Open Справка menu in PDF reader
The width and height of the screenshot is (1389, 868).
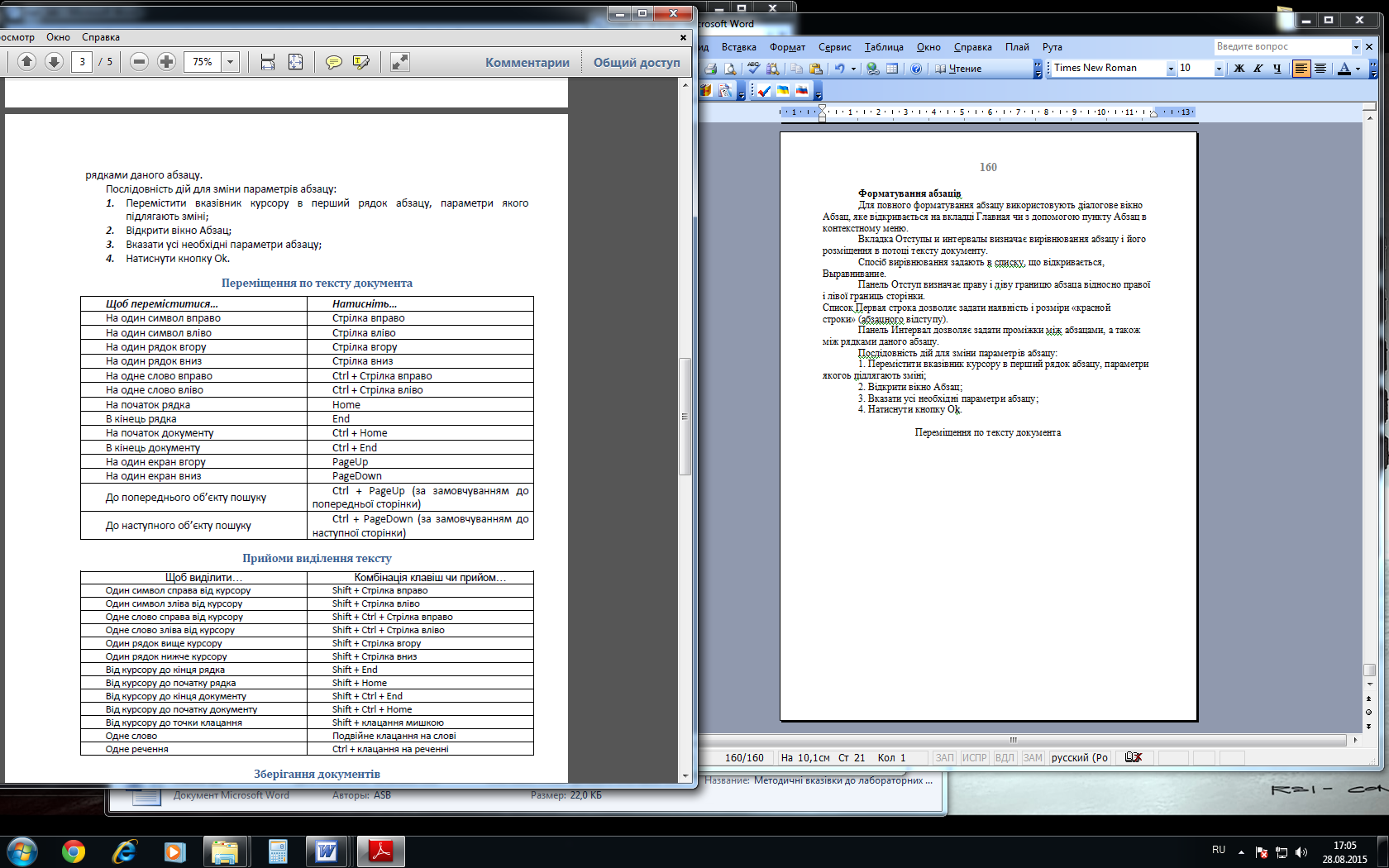coord(101,37)
